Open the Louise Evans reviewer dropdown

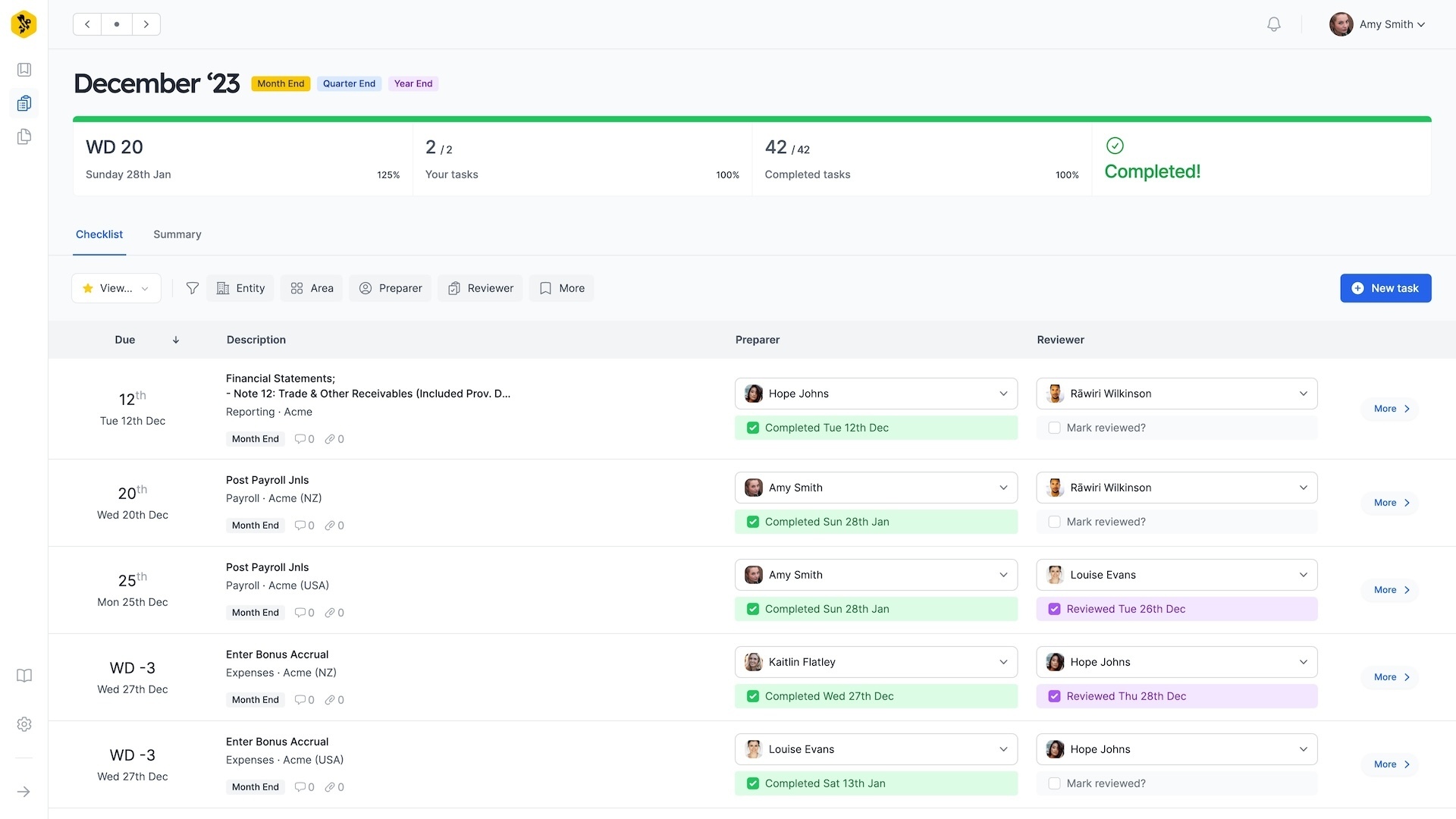pyautogui.click(x=1176, y=575)
